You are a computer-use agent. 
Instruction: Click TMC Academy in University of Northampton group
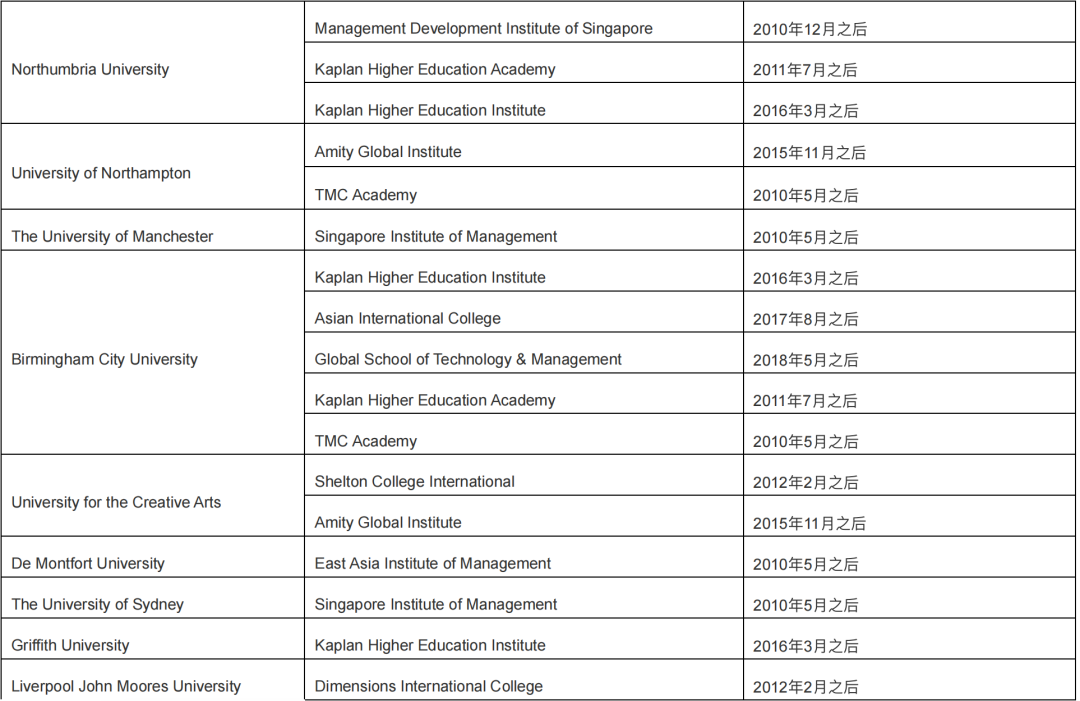(x=366, y=195)
